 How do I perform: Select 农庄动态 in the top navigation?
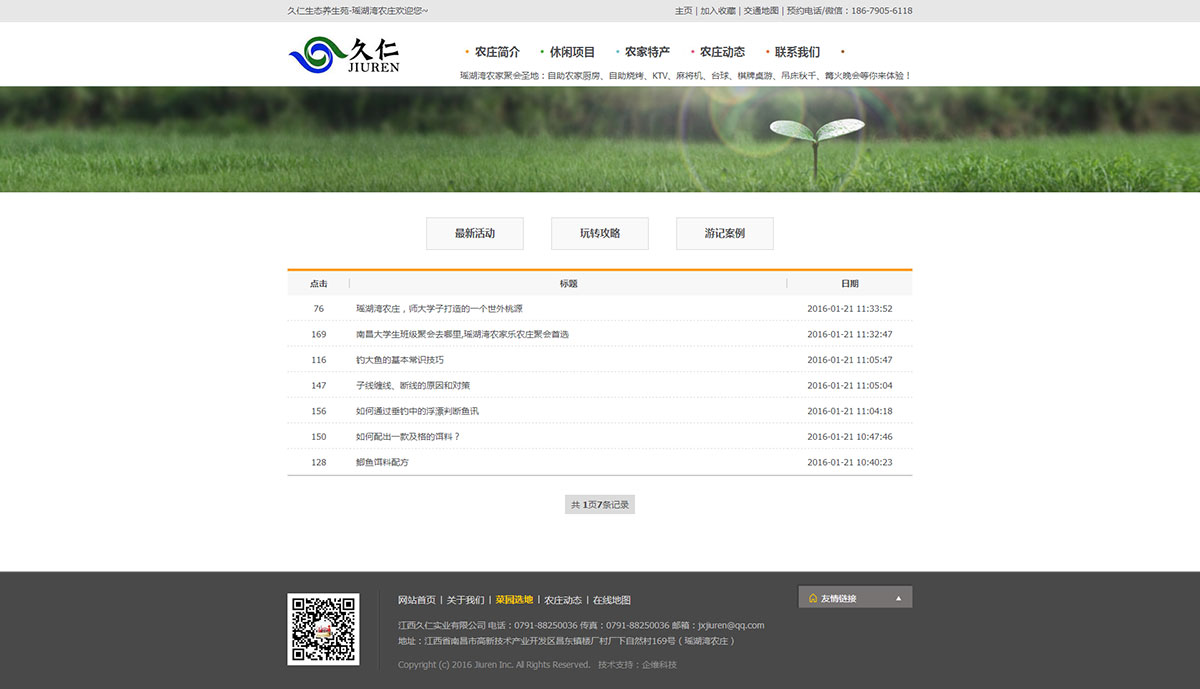[x=722, y=52]
